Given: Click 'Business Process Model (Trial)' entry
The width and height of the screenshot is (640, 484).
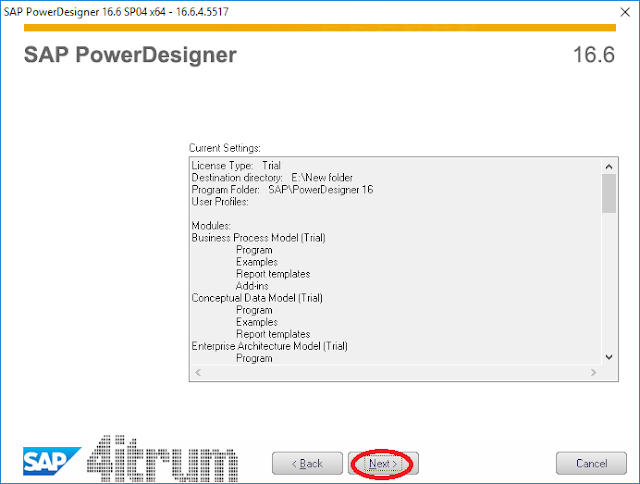Looking at the screenshot, I should tap(258, 238).
